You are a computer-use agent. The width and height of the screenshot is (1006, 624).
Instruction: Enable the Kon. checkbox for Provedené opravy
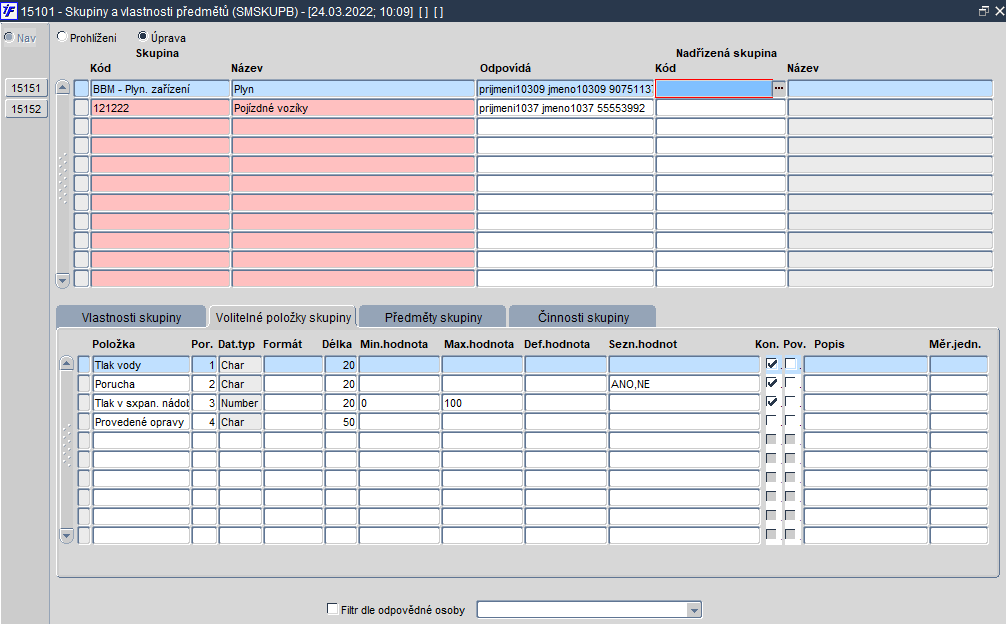(772, 421)
